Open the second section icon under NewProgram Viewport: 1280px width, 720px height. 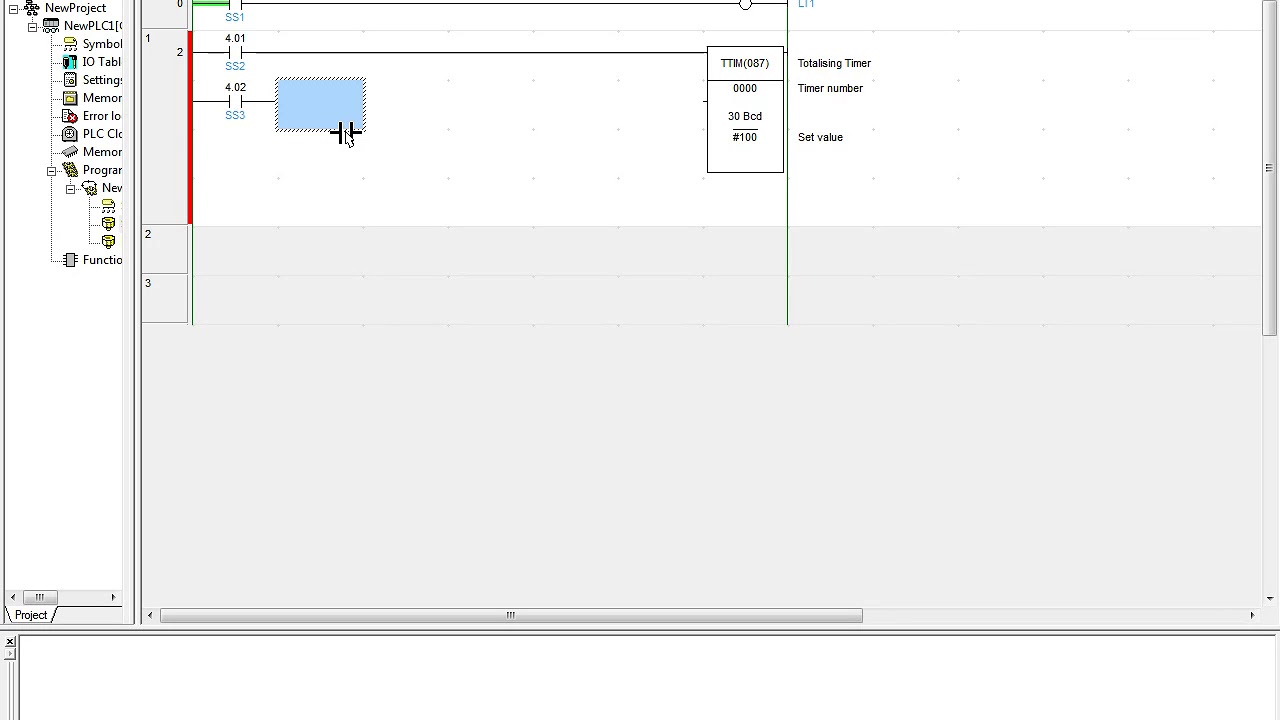(x=108, y=242)
